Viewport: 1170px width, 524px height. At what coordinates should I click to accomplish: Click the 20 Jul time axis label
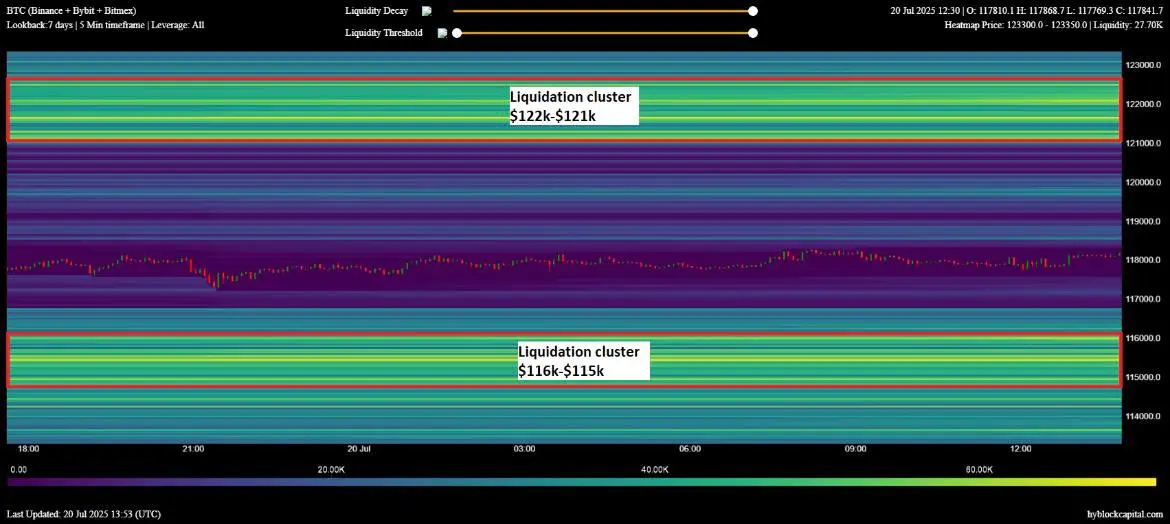click(359, 449)
